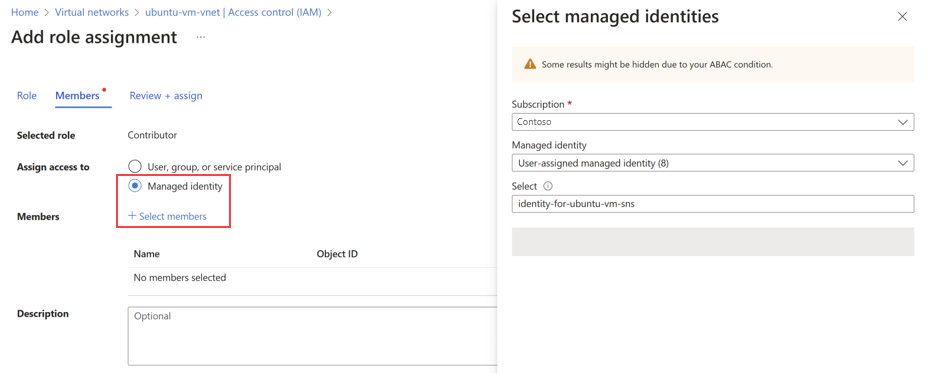The height and width of the screenshot is (373, 927).
Task: Click the ellipsis icon beside Add role assignment
Action: pos(201,37)
